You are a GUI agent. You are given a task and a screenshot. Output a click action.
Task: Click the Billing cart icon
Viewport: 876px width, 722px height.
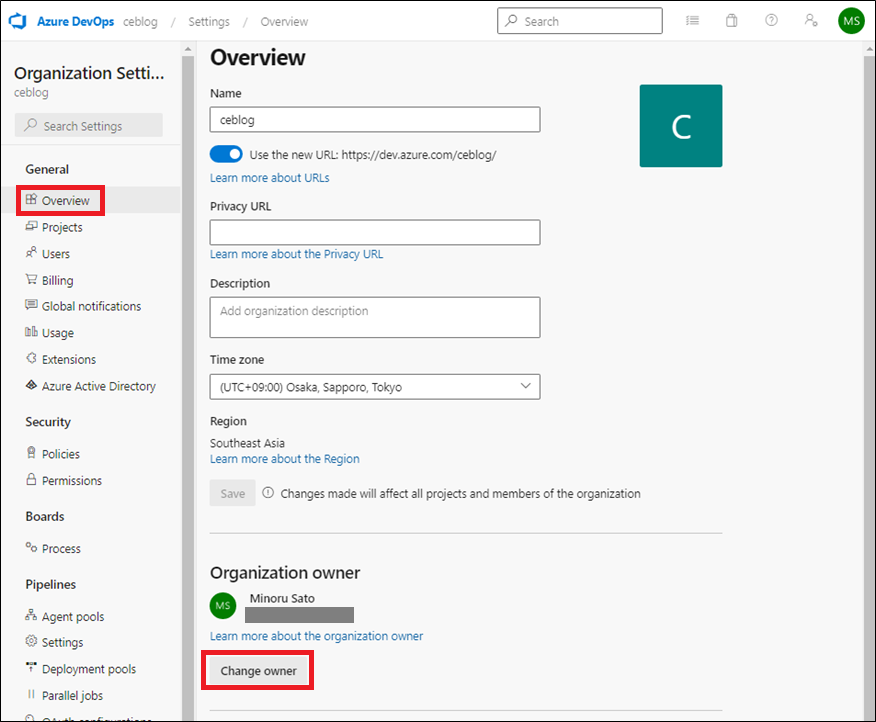coord(31,279)
